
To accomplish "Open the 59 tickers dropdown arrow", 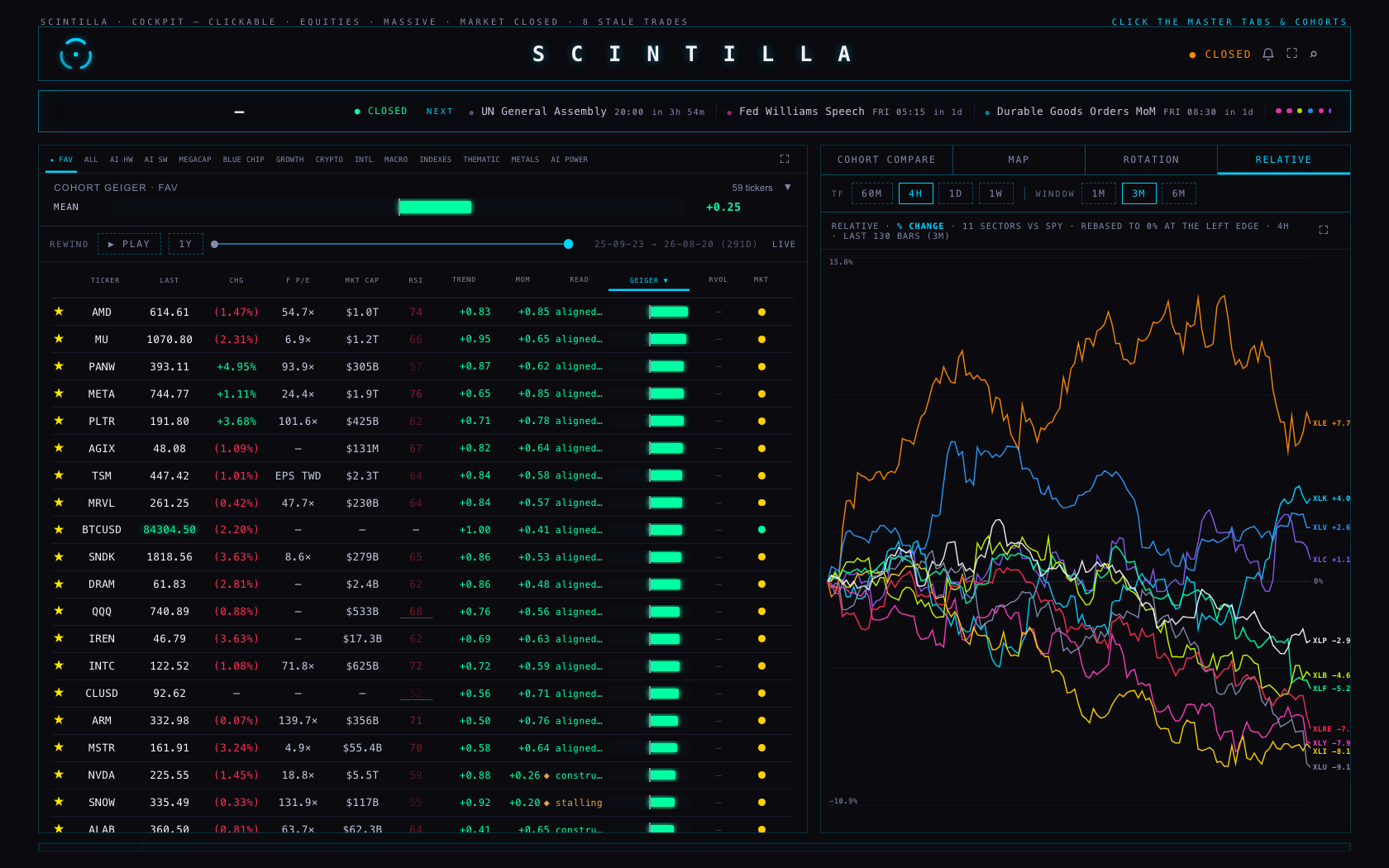I will click(787, 188).
